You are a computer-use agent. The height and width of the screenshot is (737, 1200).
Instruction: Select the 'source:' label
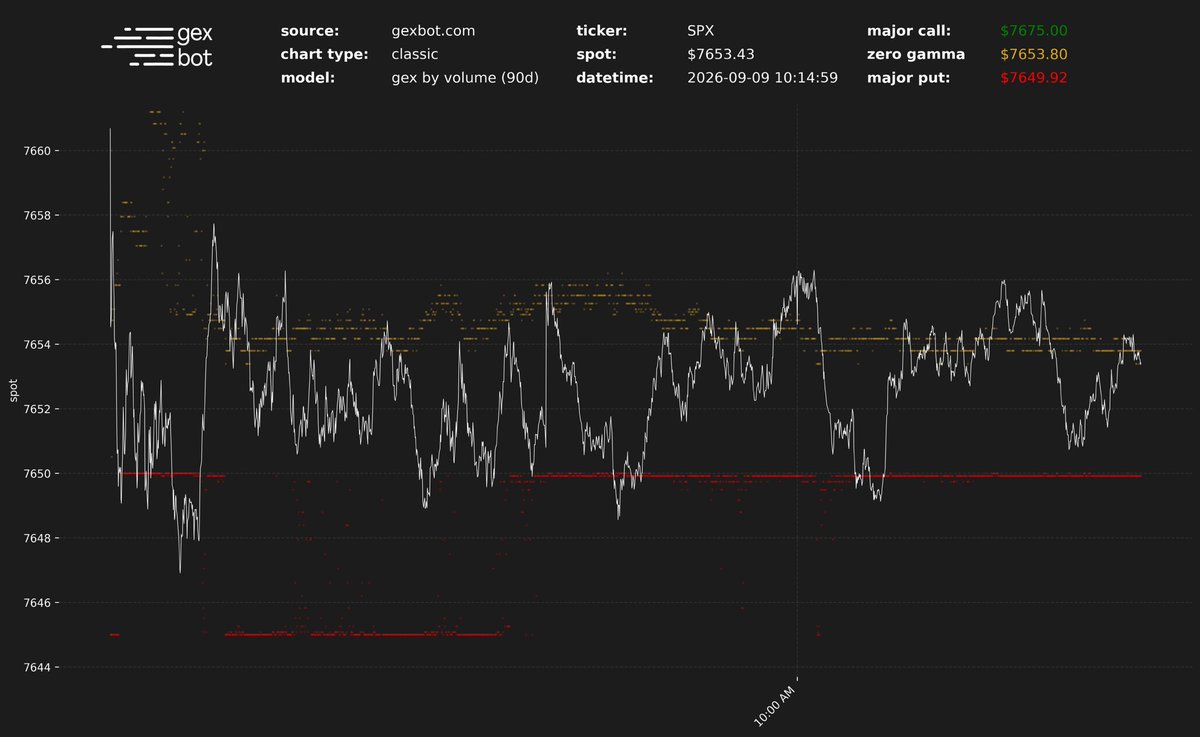[310, 31]
